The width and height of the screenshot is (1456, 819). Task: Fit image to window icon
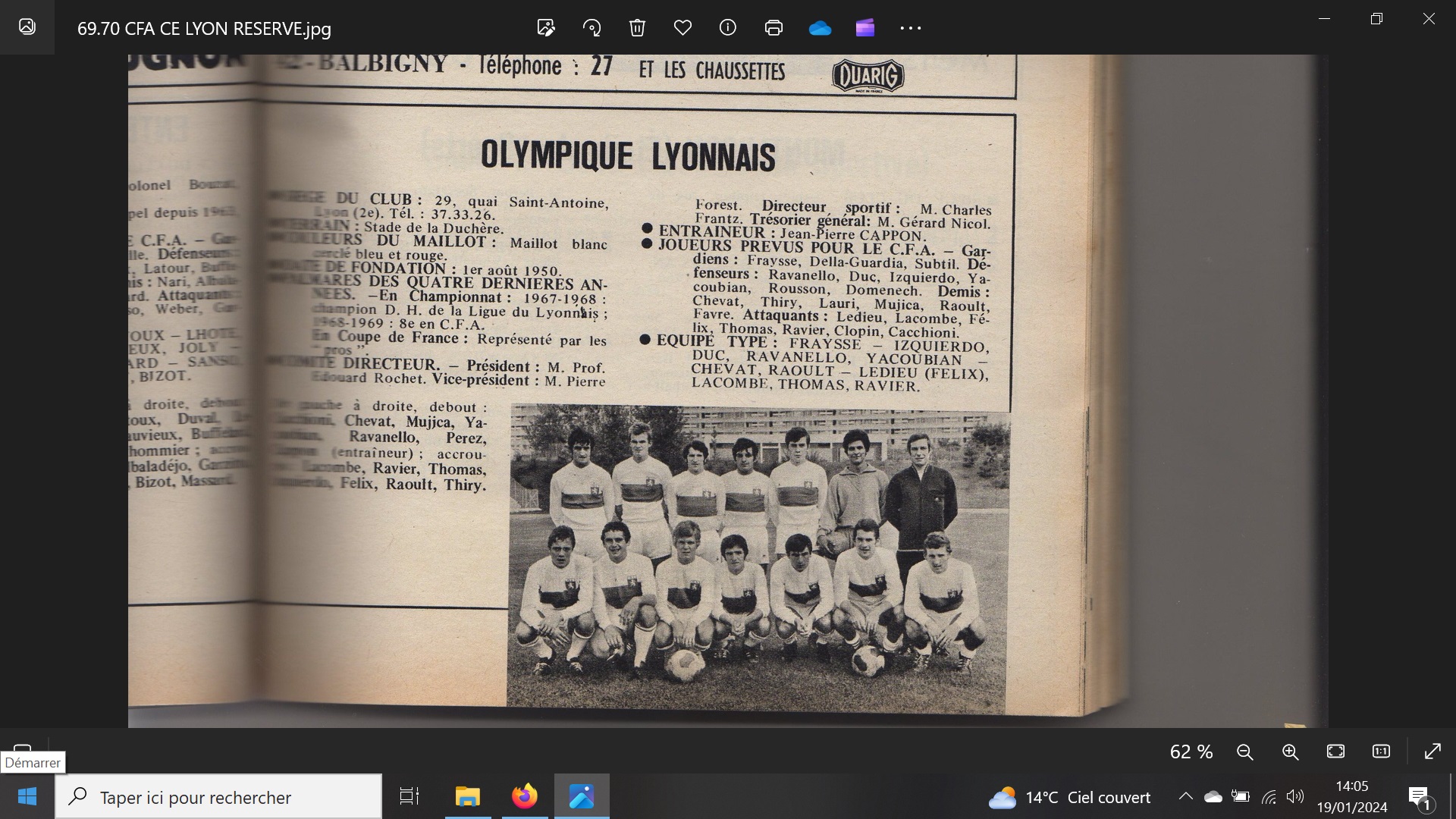point(1335,752)
